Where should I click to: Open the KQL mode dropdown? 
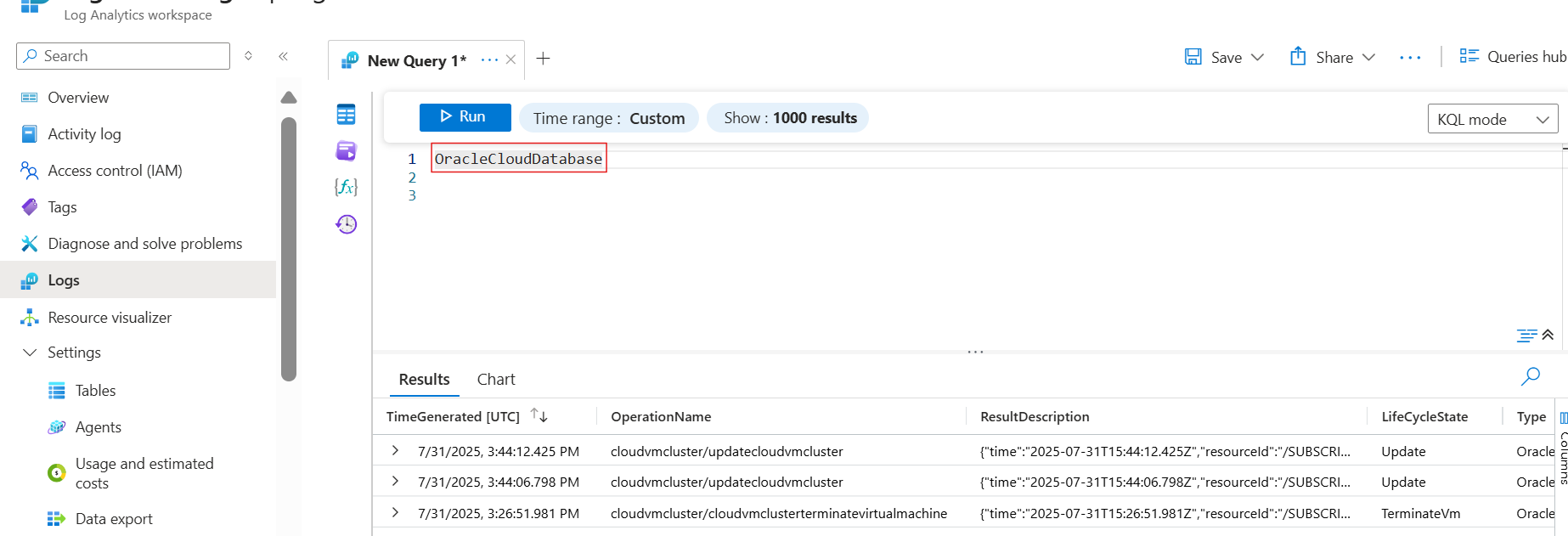pyautogui.click(x=1492, y=119)
